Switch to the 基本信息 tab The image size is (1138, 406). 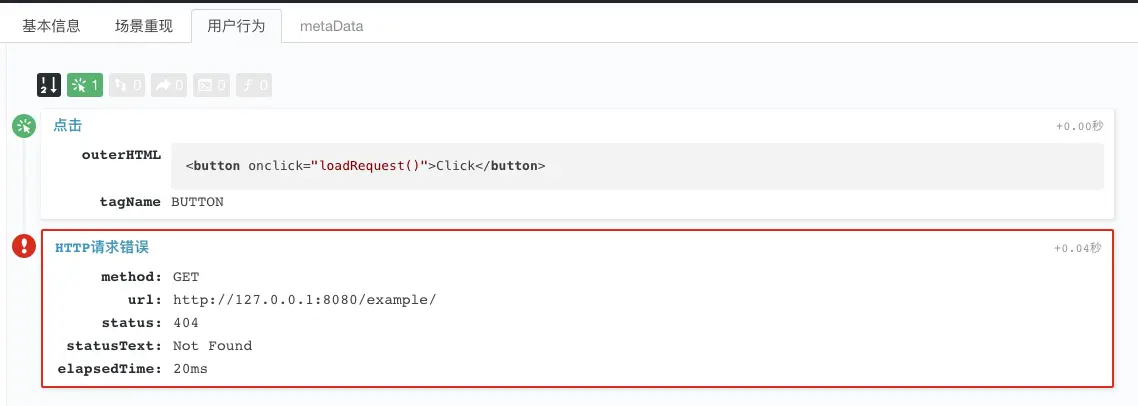click(x=51, y=26)
